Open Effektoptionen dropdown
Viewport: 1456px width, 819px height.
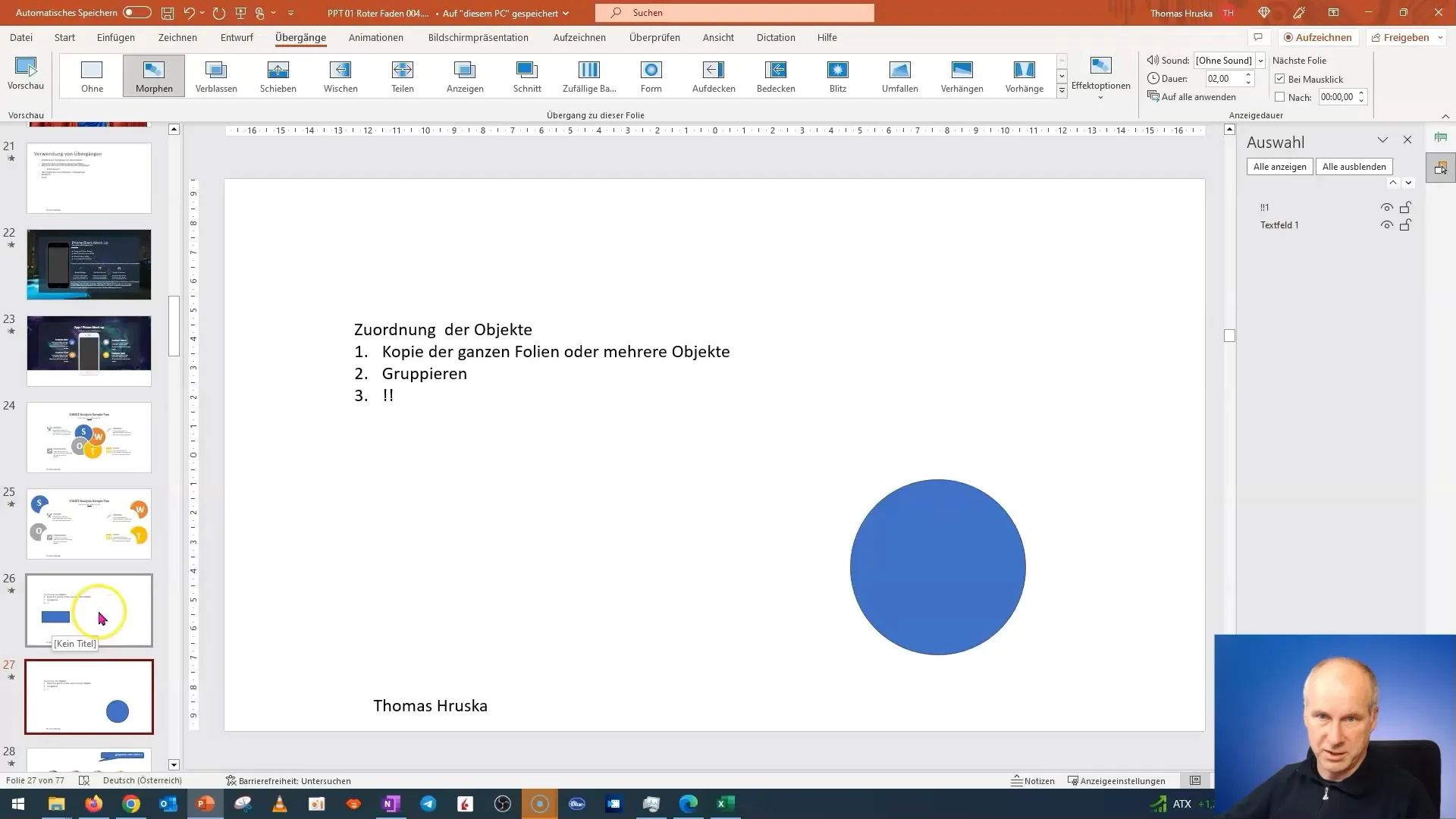pos(1100,78)
